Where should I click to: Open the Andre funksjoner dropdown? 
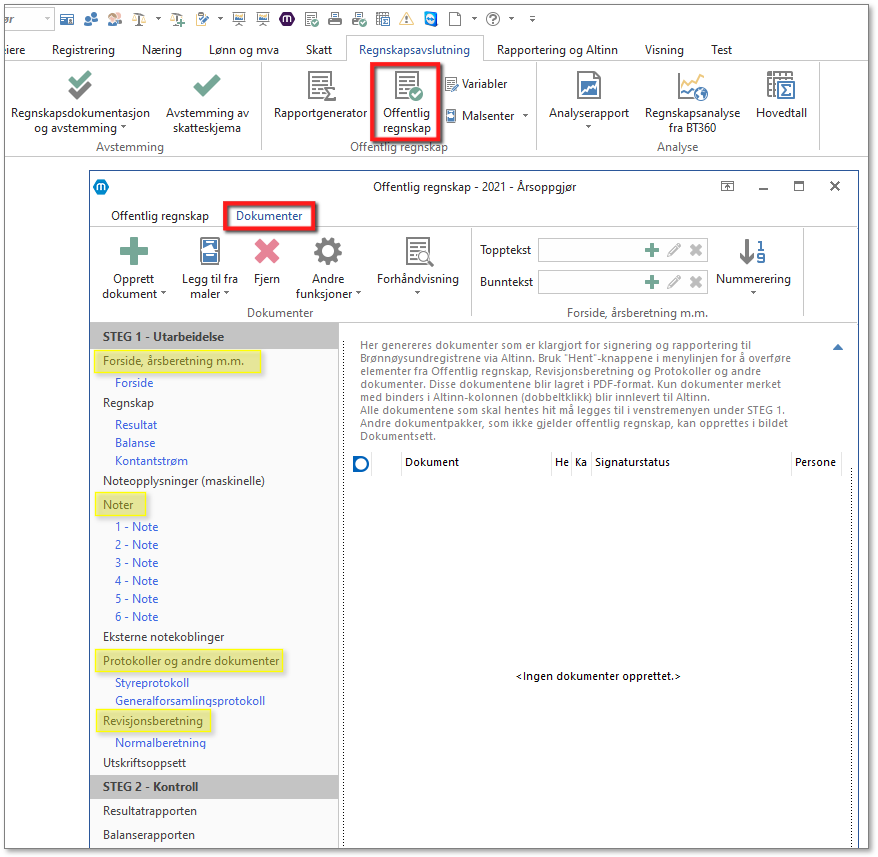[358, 294]
